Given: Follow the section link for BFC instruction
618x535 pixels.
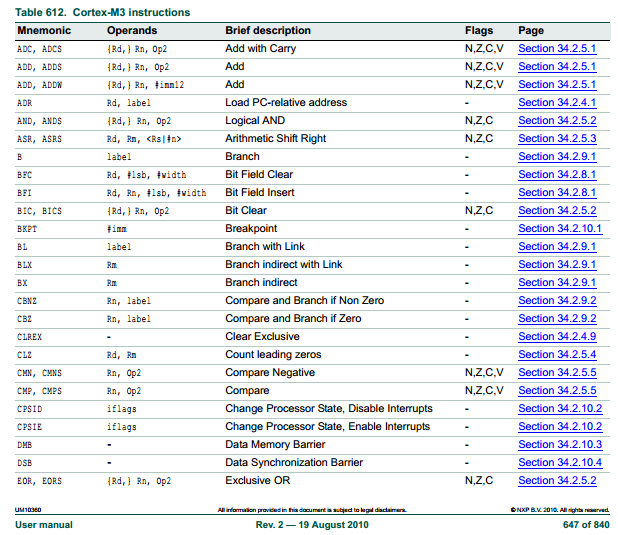Looking at the screenshot, I should click(557, 174).
